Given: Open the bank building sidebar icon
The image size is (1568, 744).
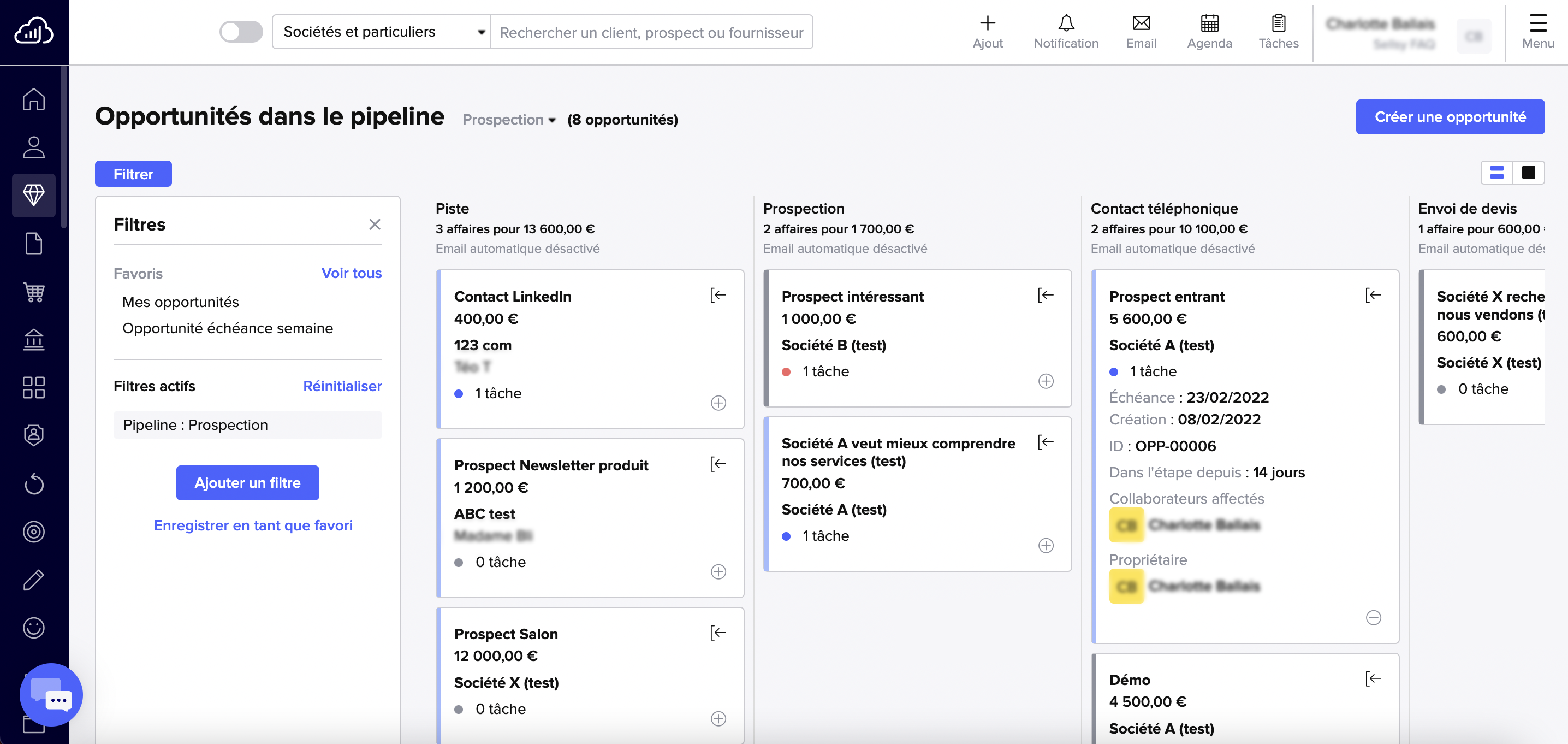Looking at the screenshot, I should [33, 339].
